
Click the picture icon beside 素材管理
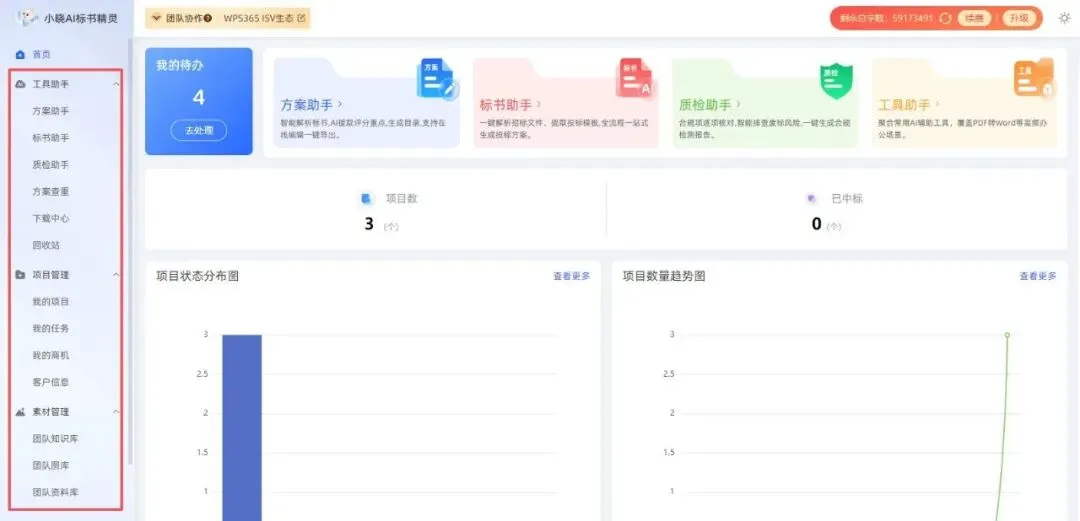(x=21, y=412)
